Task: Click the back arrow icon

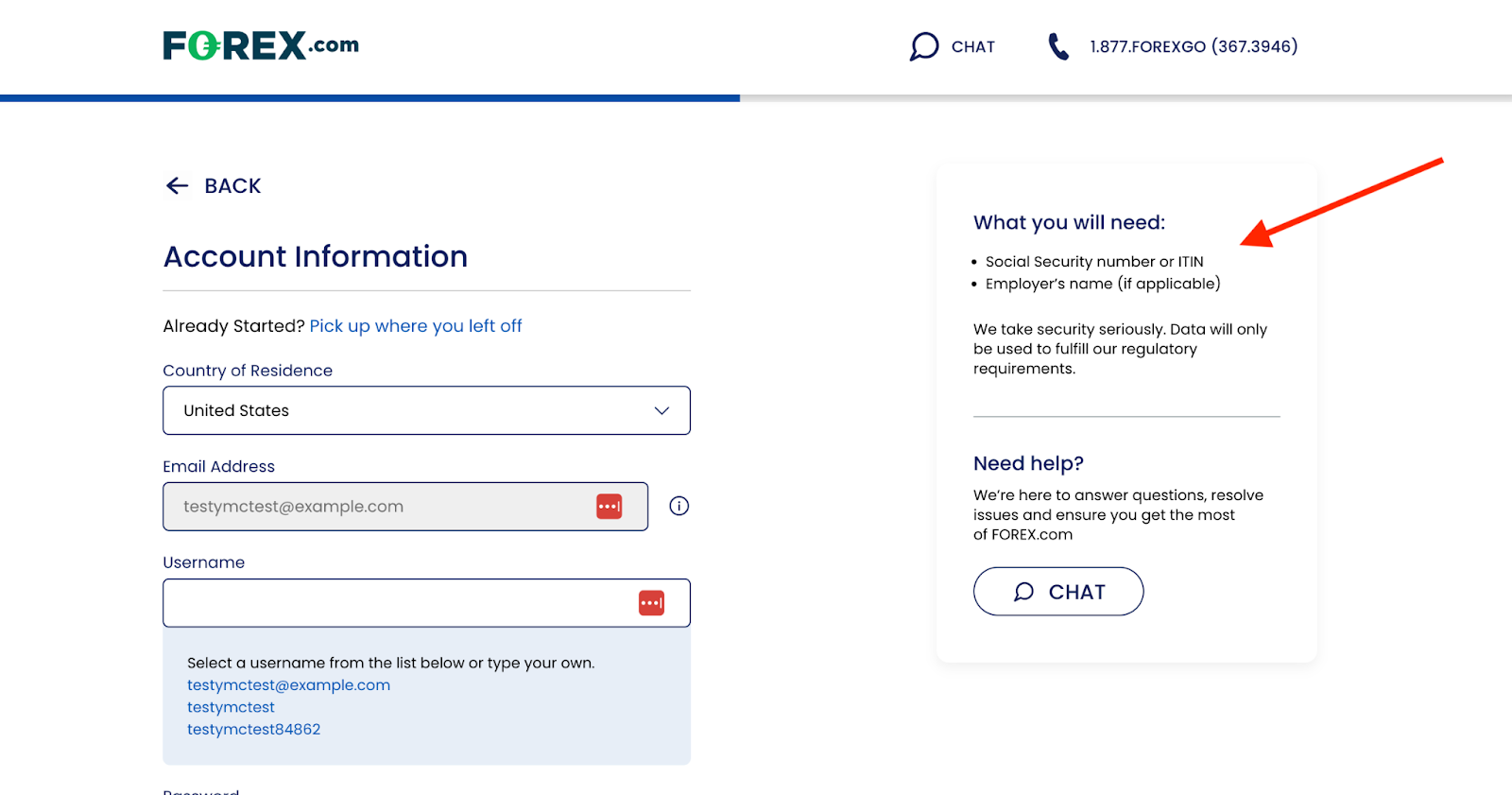Action: click(177, 186)
